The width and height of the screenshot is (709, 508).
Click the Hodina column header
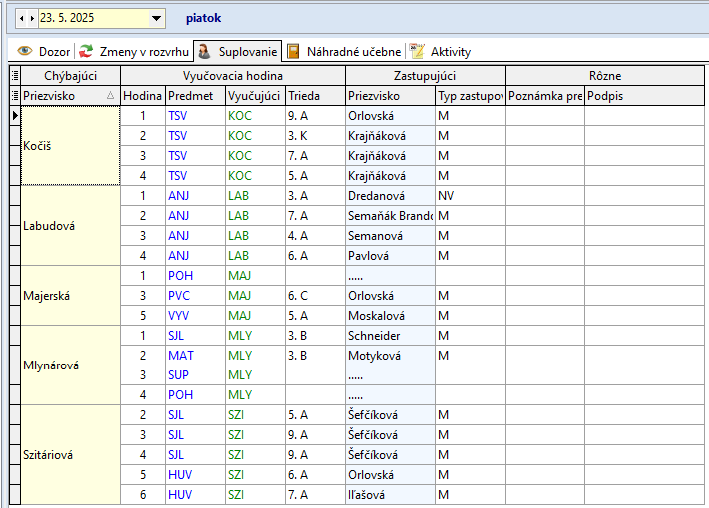tap(142, 95)
